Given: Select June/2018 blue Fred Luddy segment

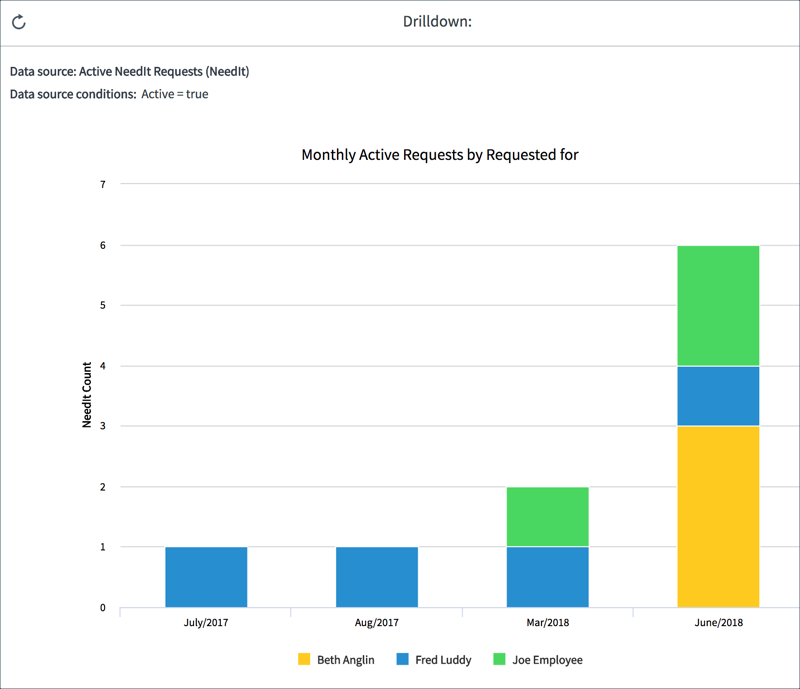Looking at the screenshot, I should pyautogui.click(x=718, y=396).
